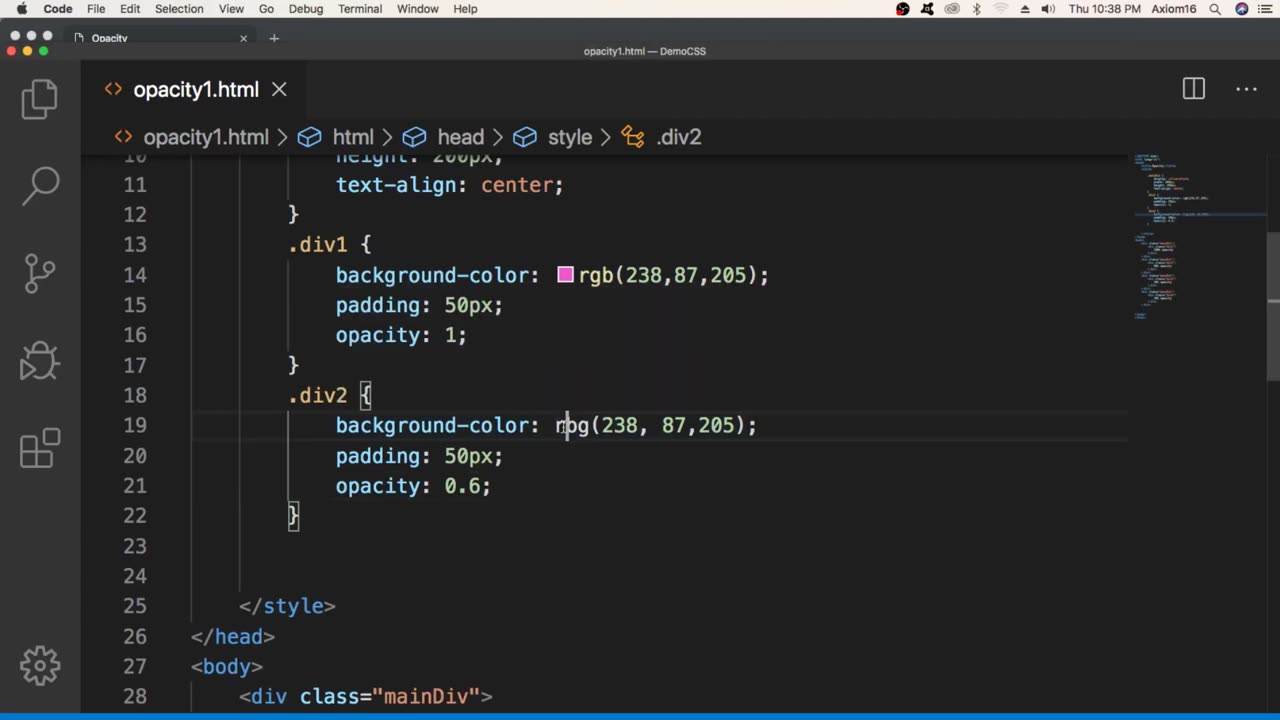Click the style breadcrumb cube icon
Screen dimensions: 1280x720
(525, 137)
